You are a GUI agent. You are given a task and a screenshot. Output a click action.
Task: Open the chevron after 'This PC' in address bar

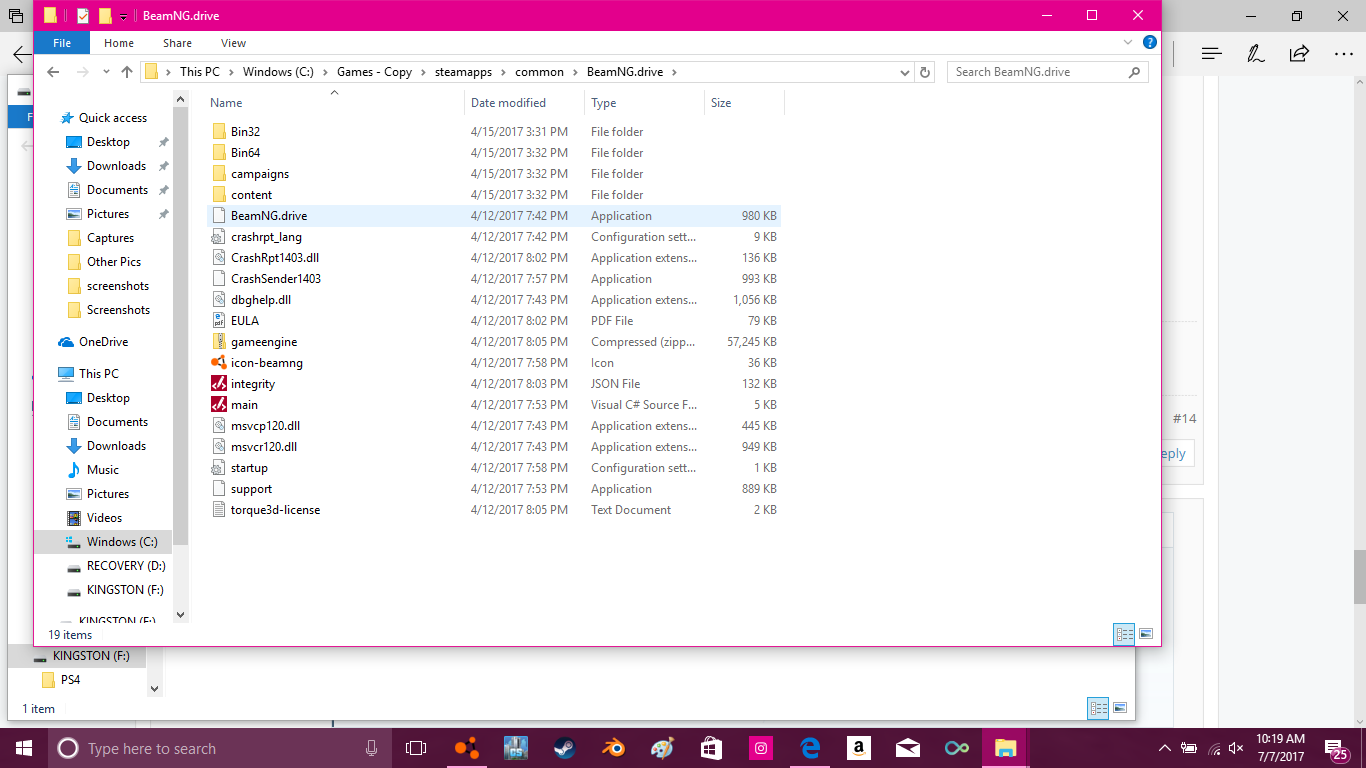(231, 72)
